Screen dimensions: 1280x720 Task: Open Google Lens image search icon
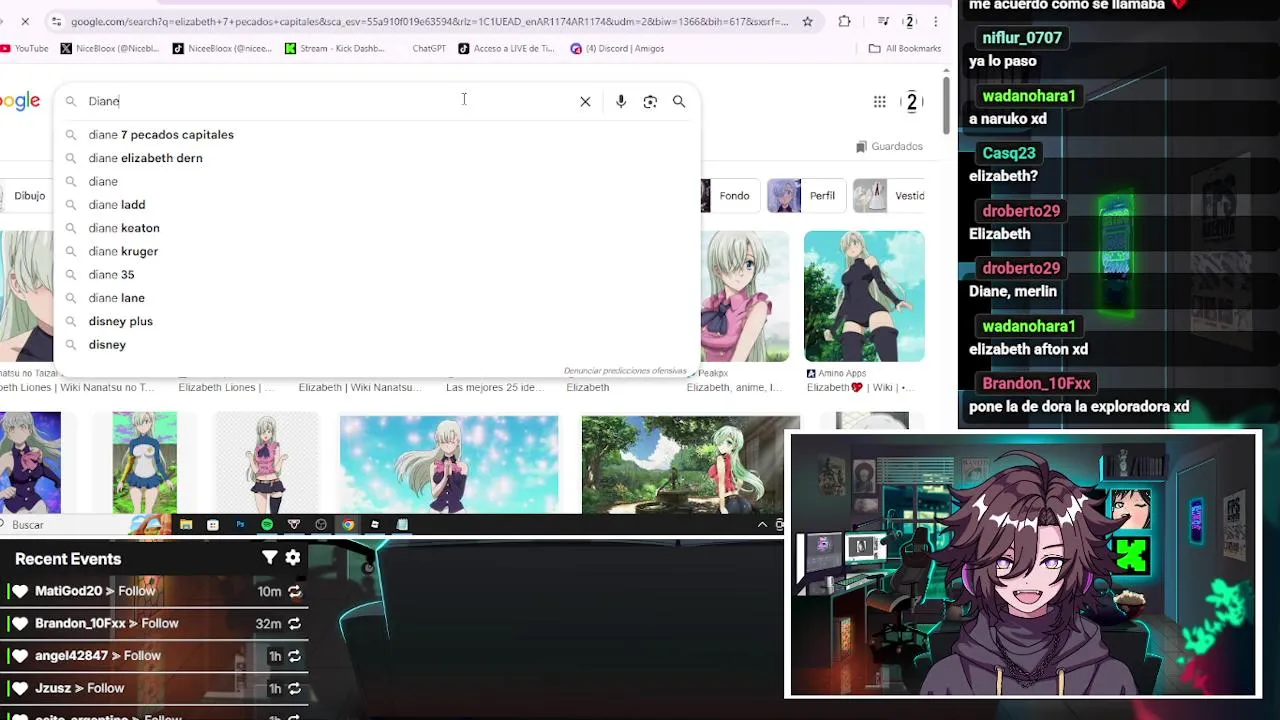click(x=650, y=101)
